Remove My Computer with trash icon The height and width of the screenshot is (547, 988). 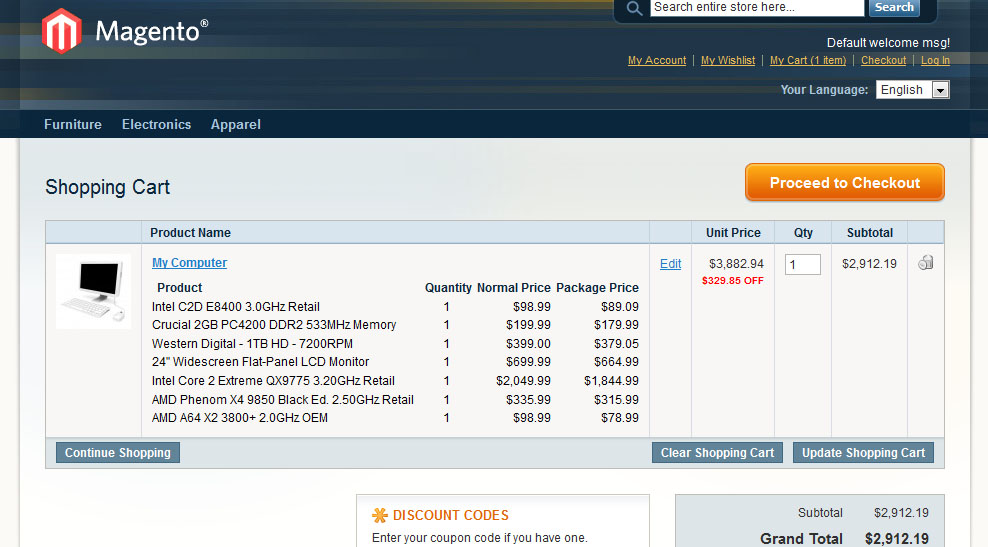point(926,263)
